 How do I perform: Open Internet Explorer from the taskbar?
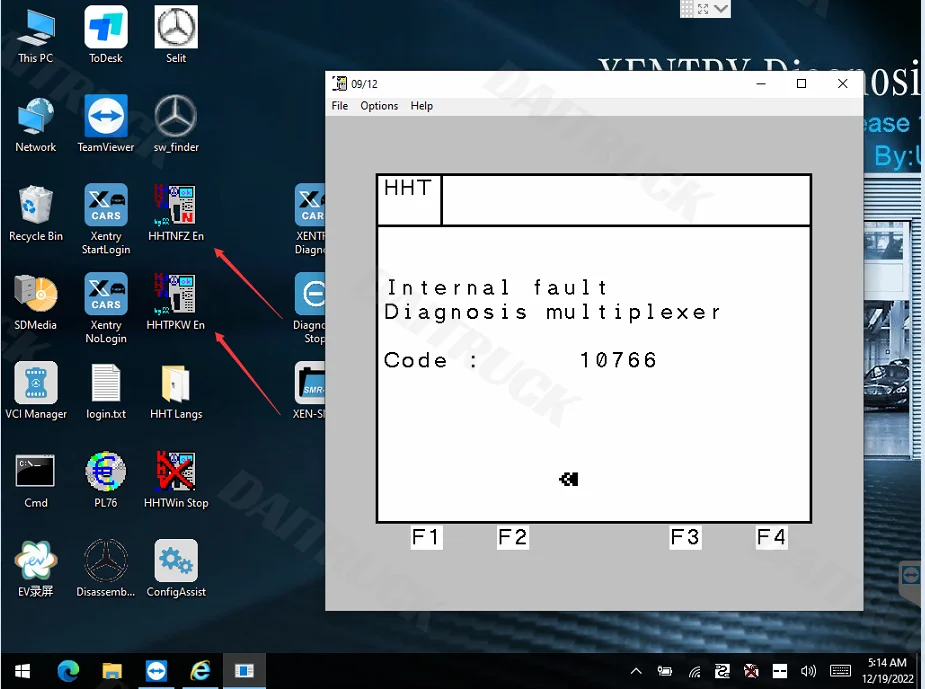pos(201,671)
